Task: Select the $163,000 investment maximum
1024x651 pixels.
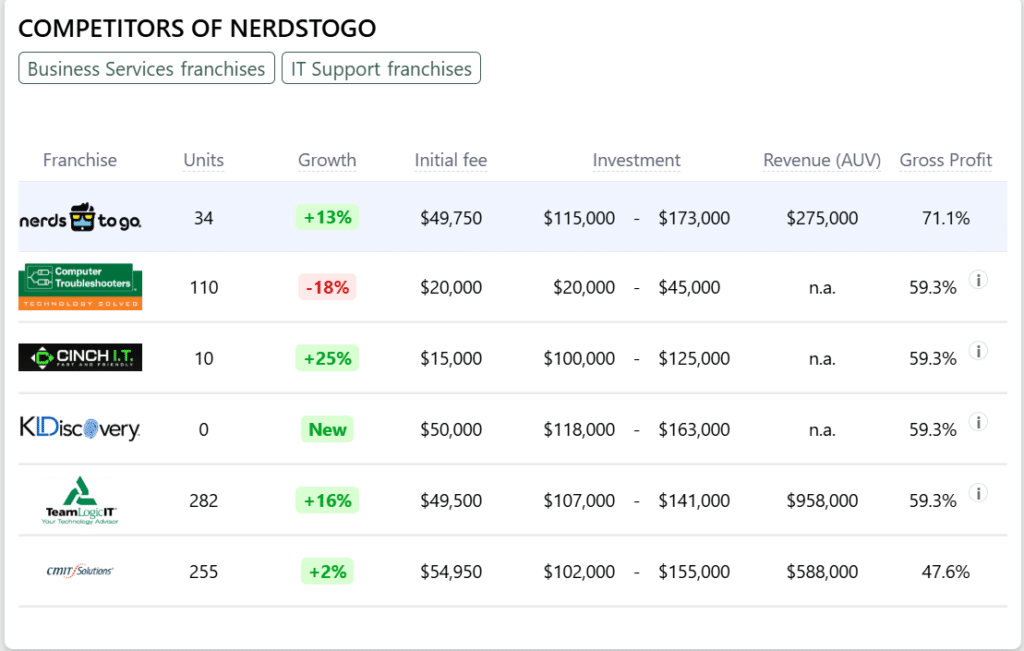Action: (x=694, y=430)
